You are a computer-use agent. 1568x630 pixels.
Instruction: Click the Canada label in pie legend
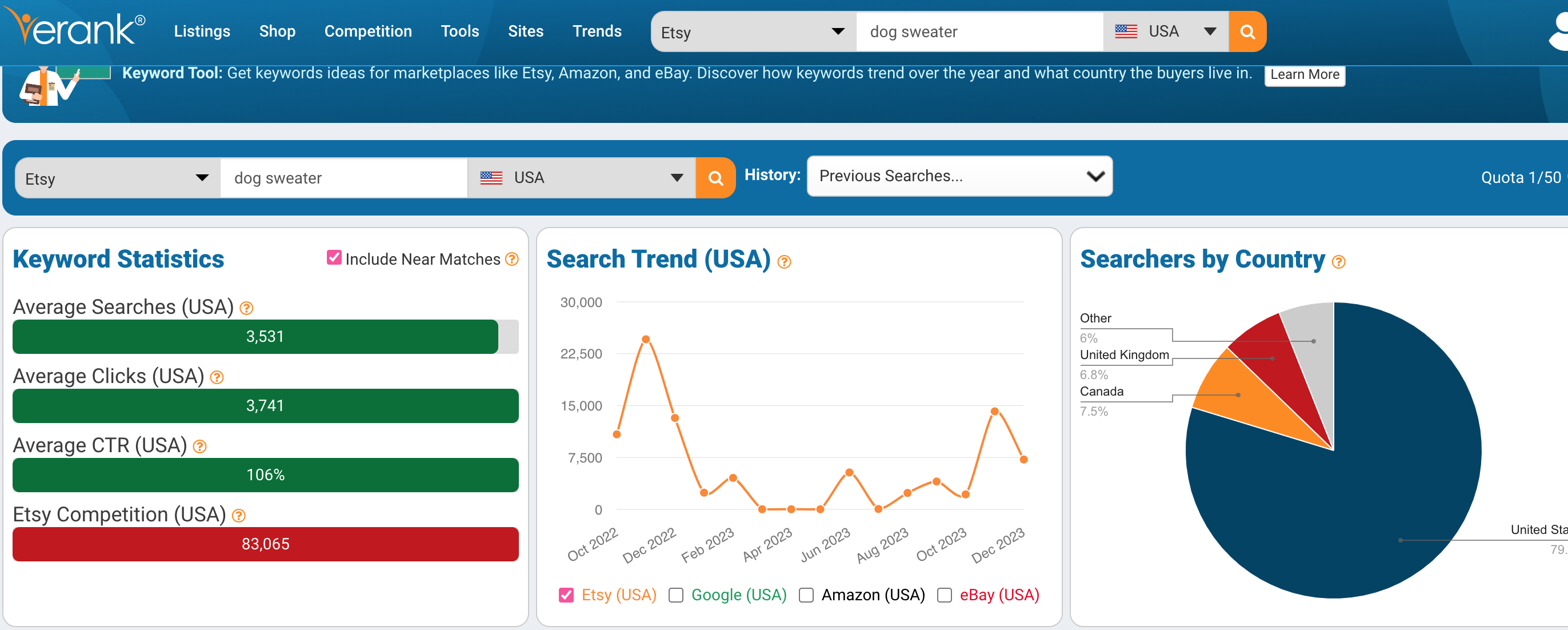[1102, 392]
